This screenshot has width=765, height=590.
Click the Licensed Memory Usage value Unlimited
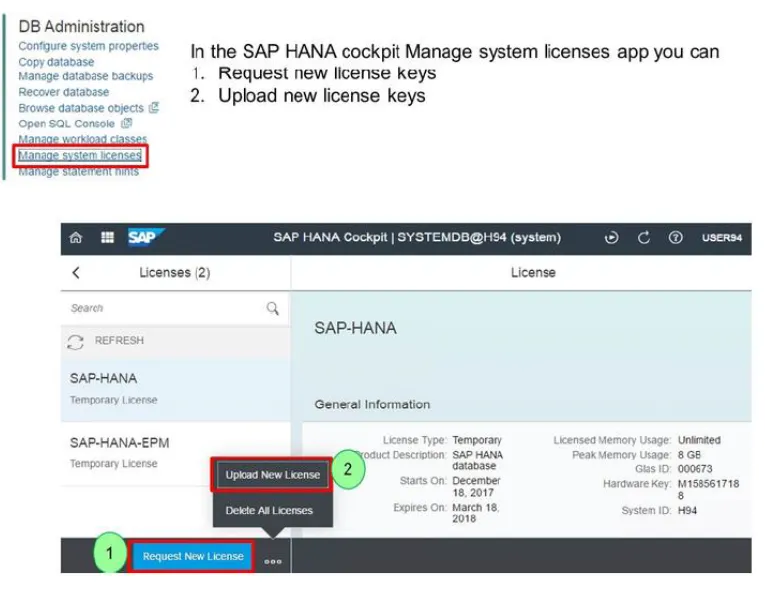point(699,440)
